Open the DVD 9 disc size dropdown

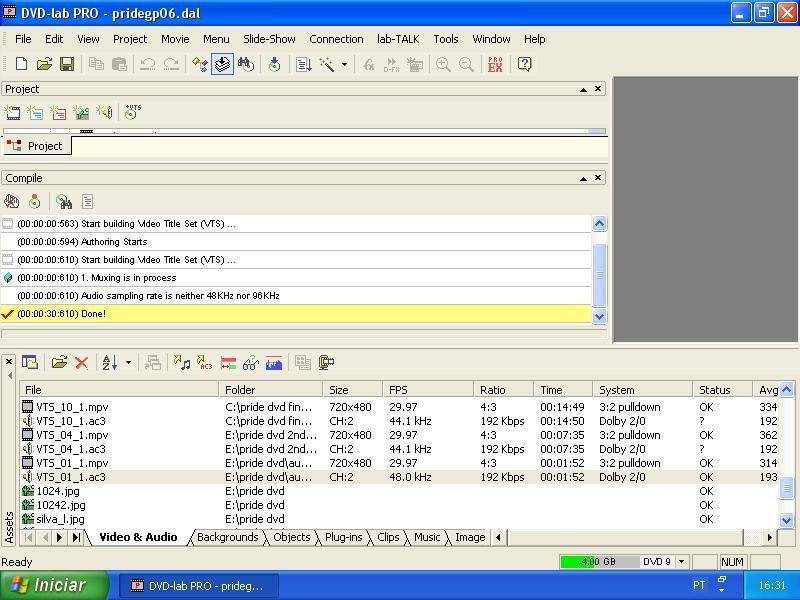point(682,562)
